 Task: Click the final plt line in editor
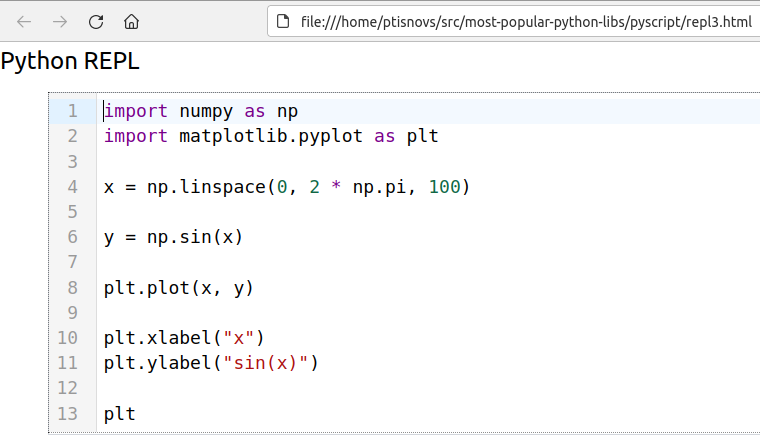point(119,413)
